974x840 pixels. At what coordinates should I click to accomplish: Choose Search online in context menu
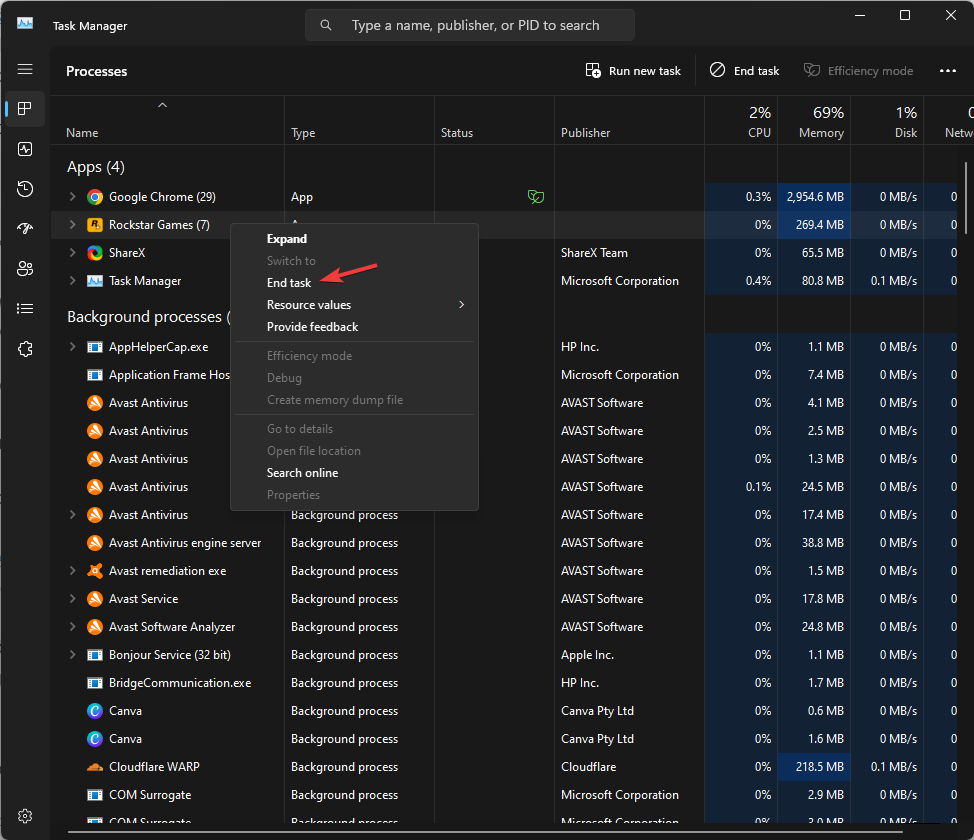point(354,473)
